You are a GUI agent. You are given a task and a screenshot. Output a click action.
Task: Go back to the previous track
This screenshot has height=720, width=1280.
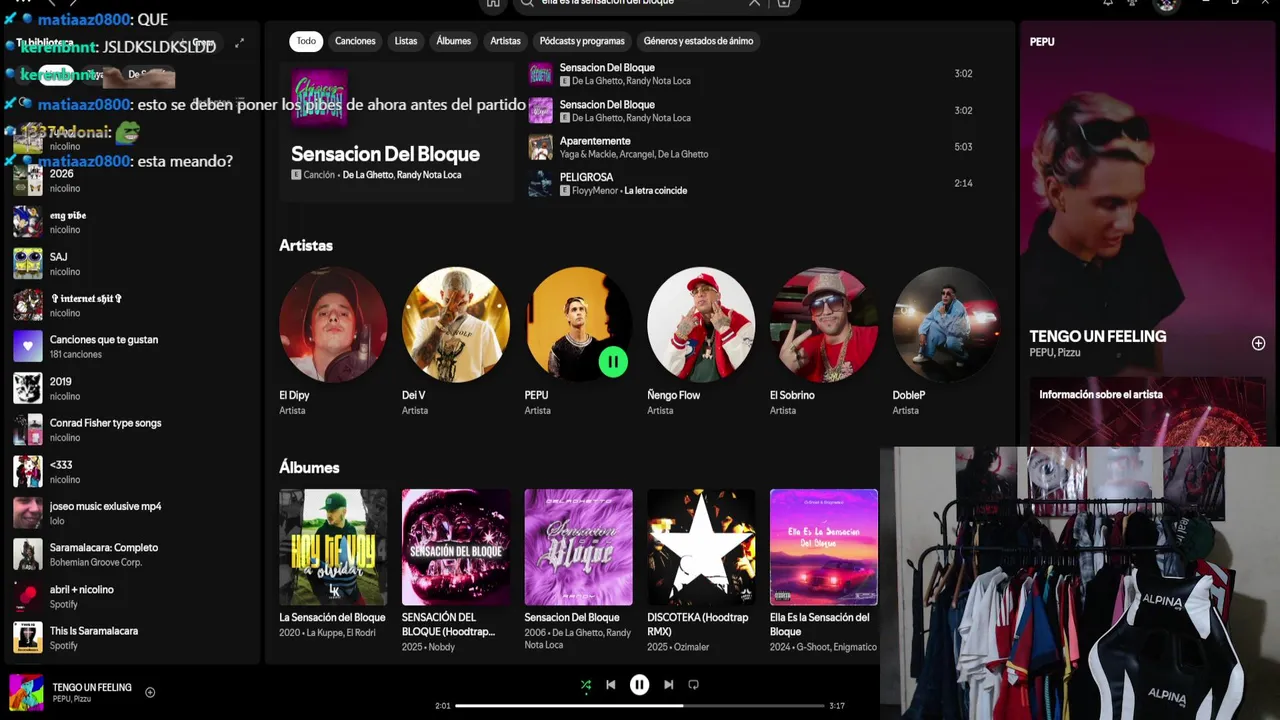pos(610,685)
